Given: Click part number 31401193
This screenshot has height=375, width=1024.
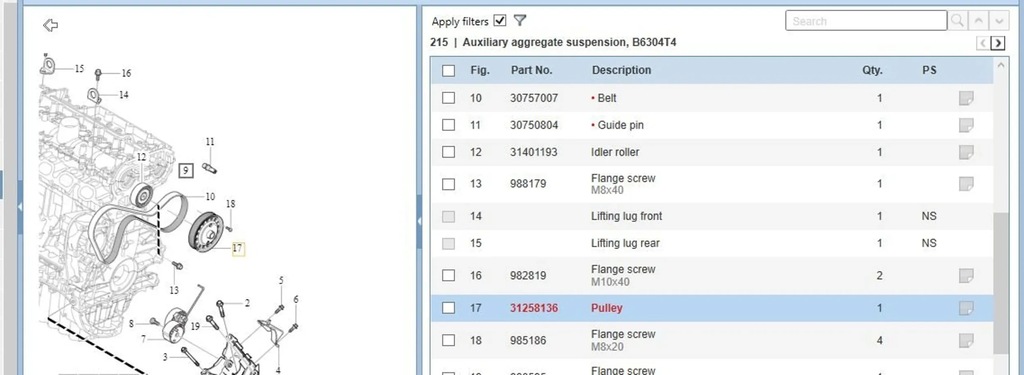Looking at the screenshot, I should tap(534, 152).
